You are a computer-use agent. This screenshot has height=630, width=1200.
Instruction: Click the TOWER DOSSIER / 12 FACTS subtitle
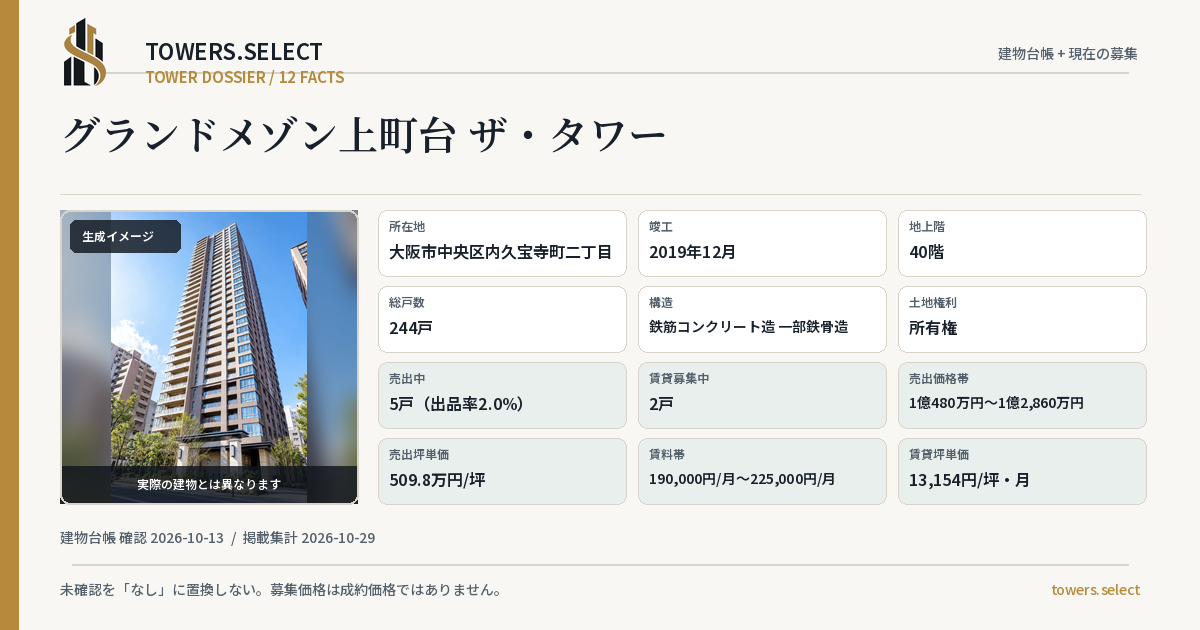click(x=245, y=77)
